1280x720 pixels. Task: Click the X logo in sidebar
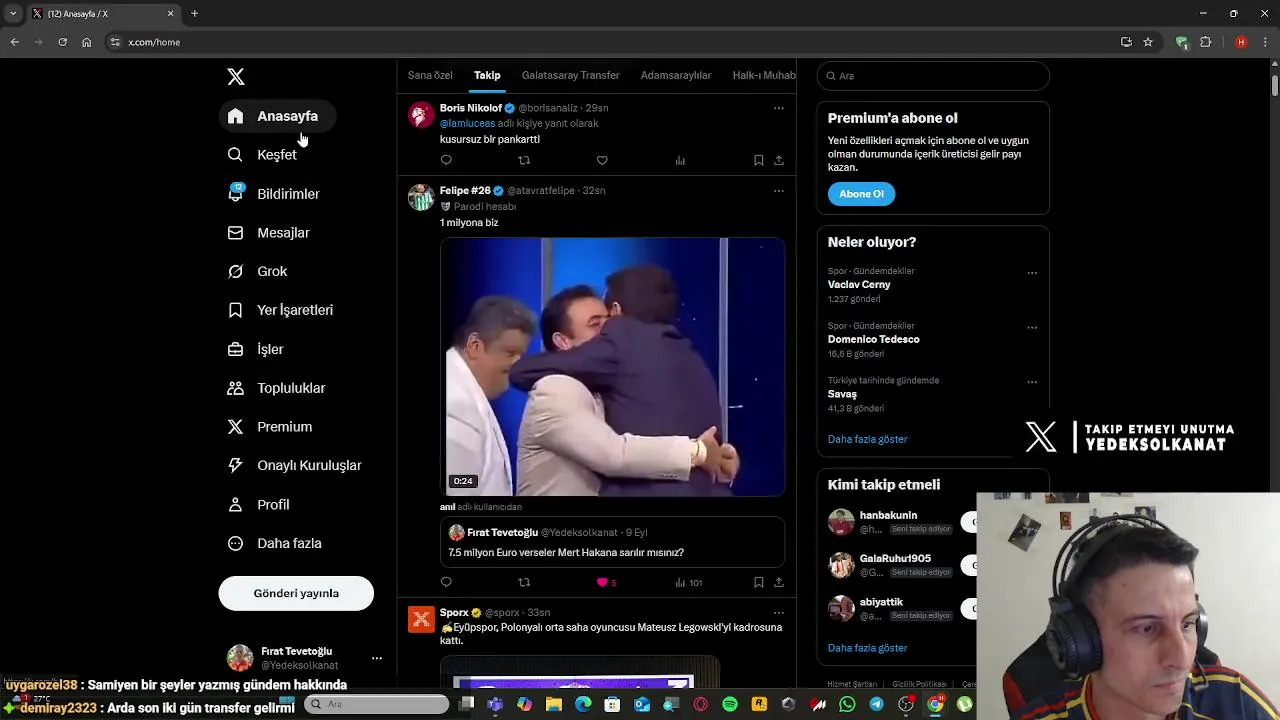coord(236,77)
